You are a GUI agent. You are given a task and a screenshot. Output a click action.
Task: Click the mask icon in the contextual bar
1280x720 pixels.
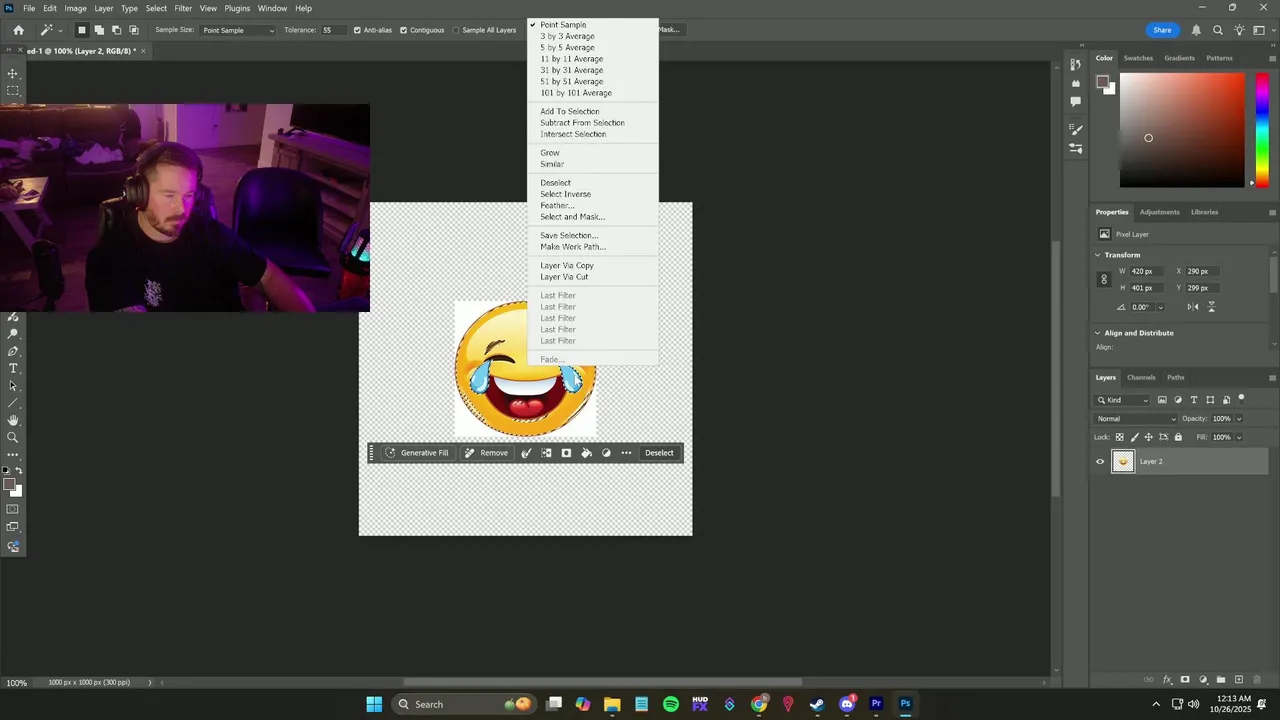pos(566,453)
